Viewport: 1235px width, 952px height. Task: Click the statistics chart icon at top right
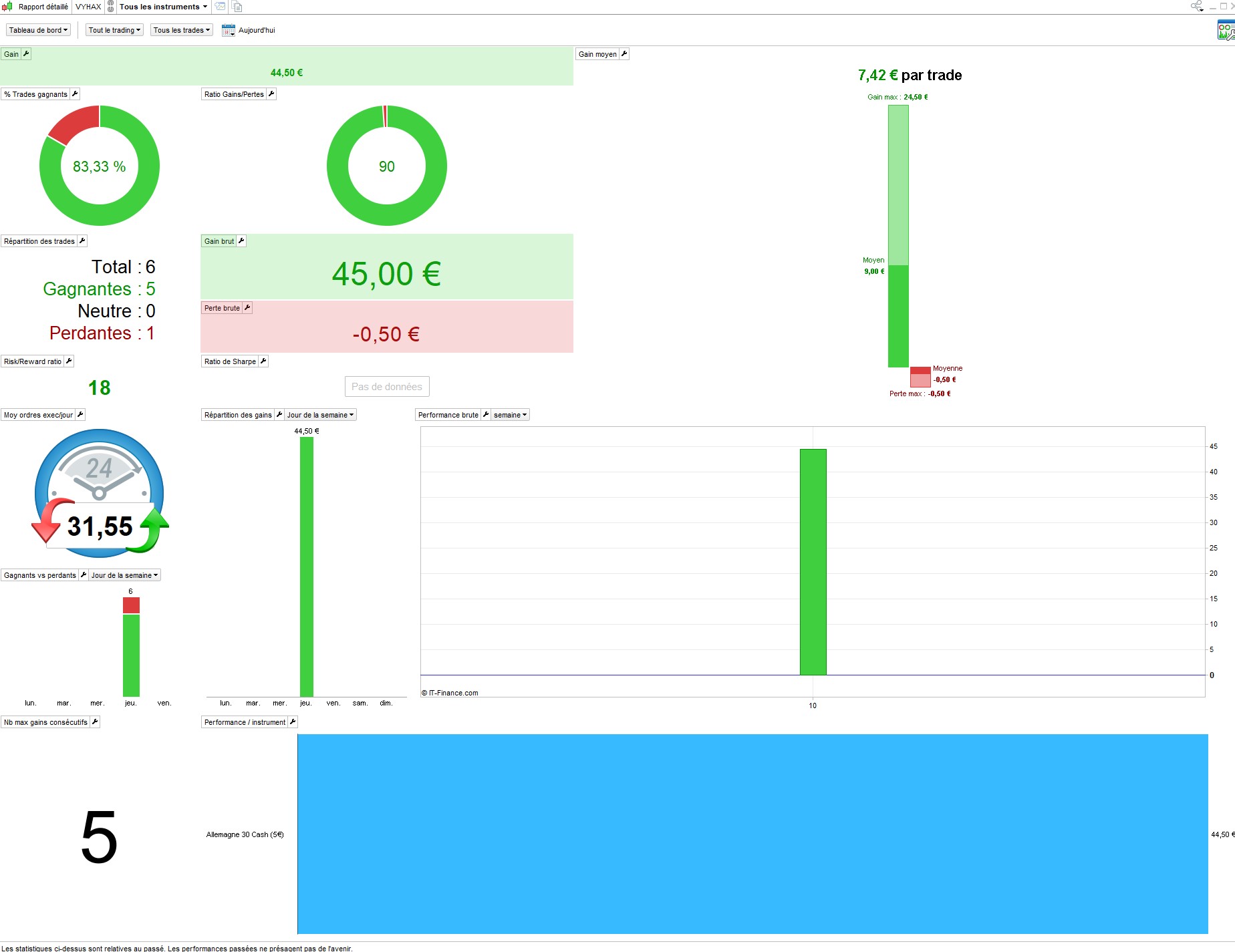(1226, 30)
